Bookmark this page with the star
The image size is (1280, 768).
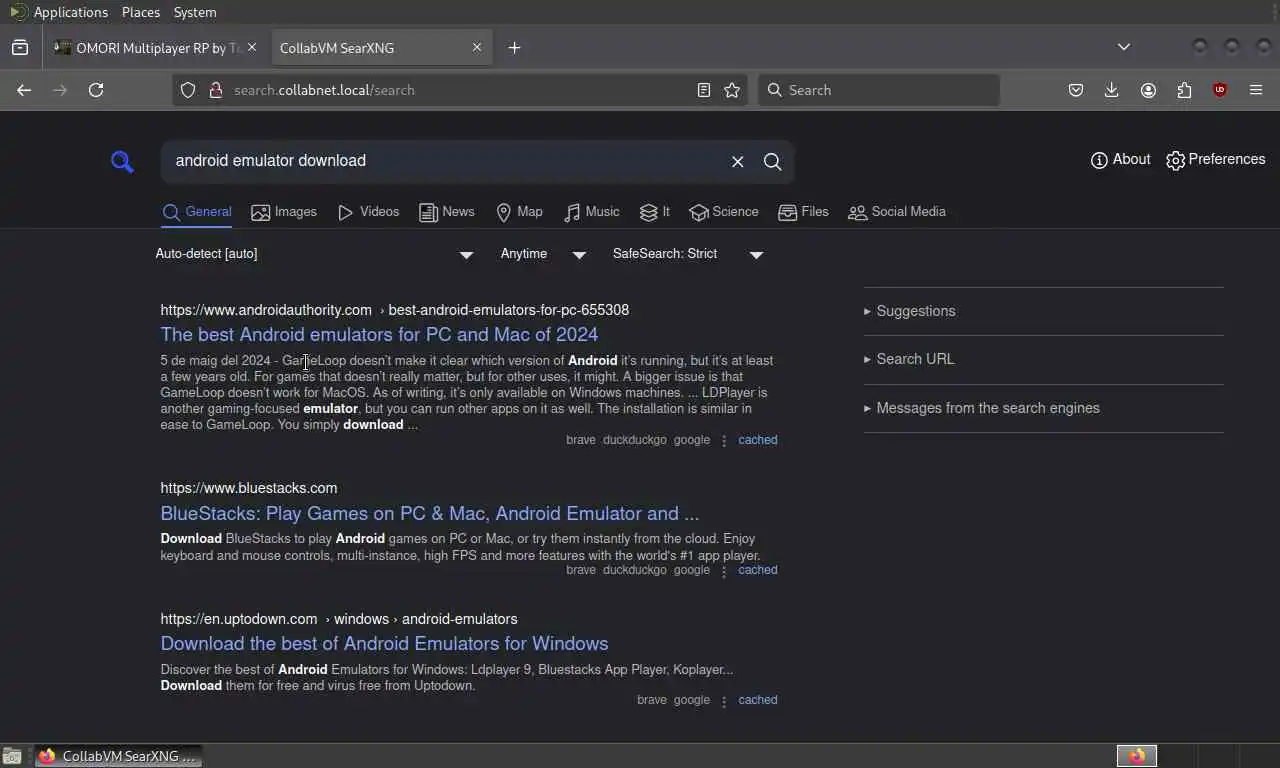click(x=732, y=90)
